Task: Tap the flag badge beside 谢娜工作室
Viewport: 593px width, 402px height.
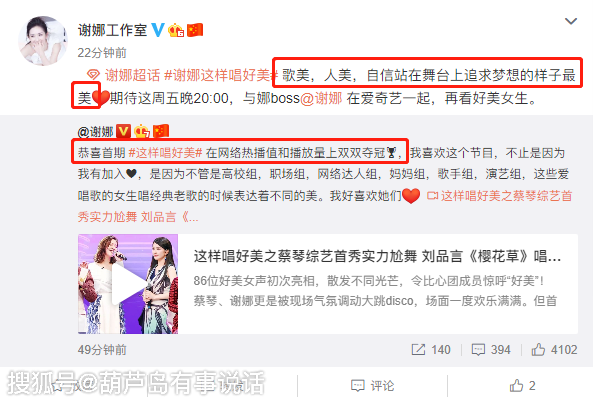Action: (195, 30)
